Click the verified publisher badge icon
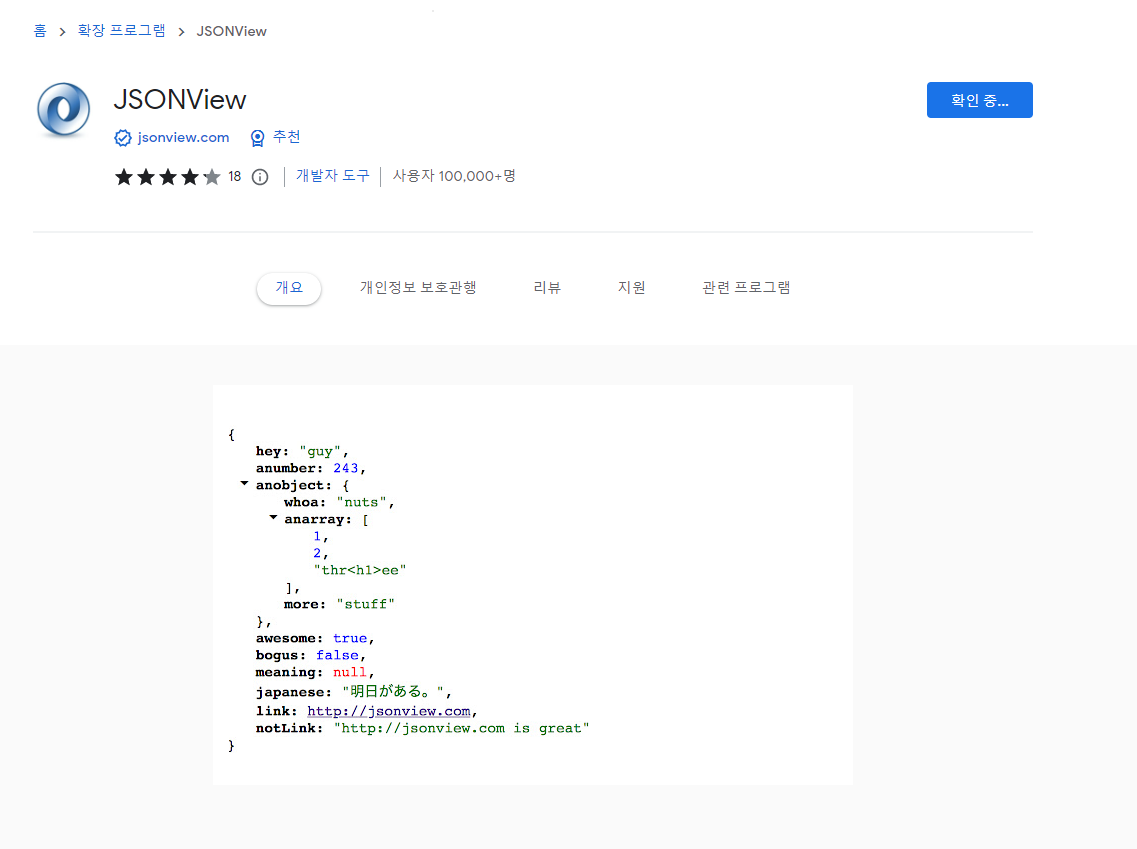The width and height of the screenshot is (1137, 849). tap(123, 138)
